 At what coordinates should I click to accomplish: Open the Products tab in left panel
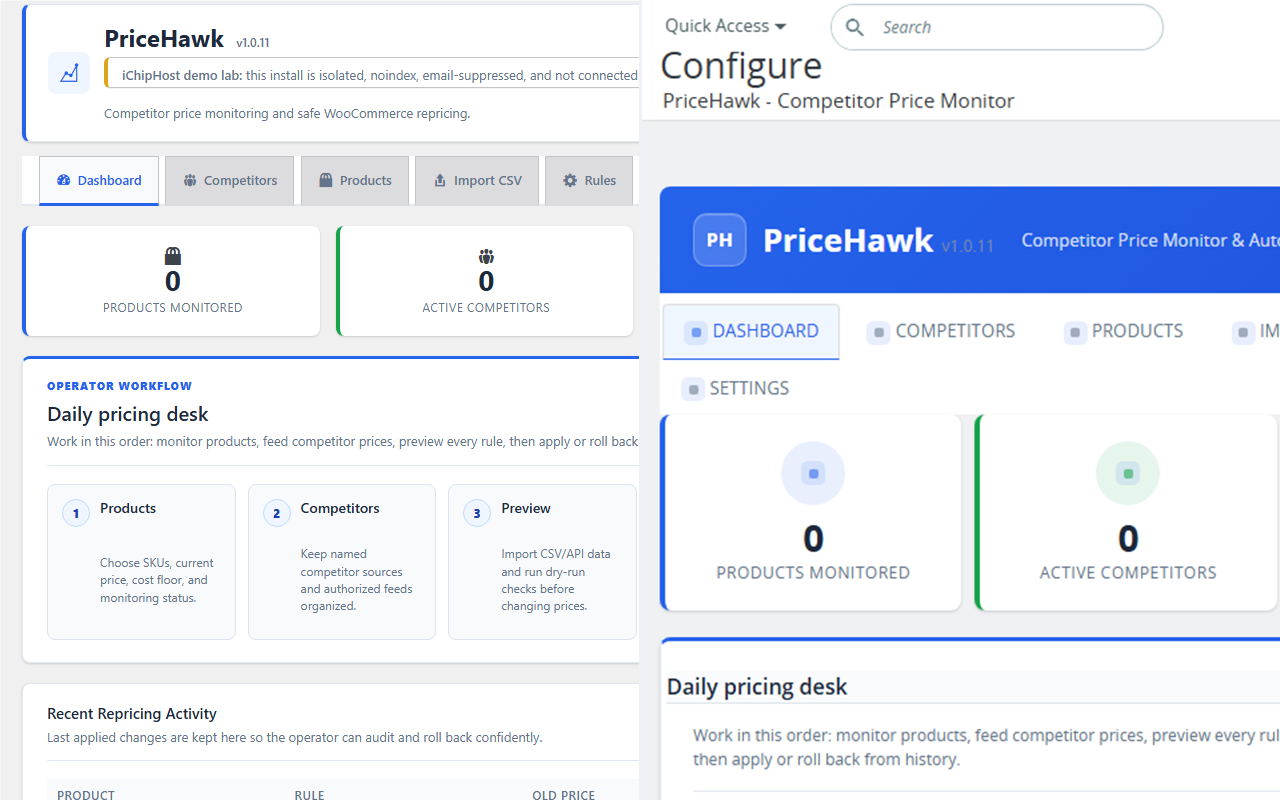(355, 180)
